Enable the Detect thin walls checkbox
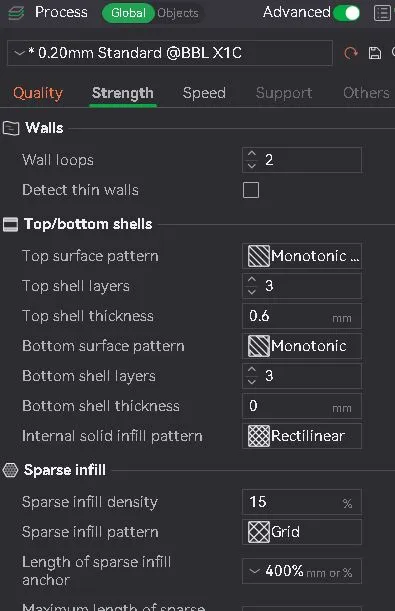 (x=251, y=190)
